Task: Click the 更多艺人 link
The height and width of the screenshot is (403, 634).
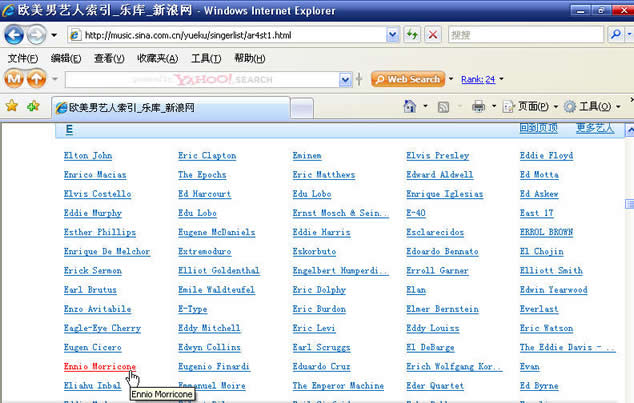Action: coord(595,128)
